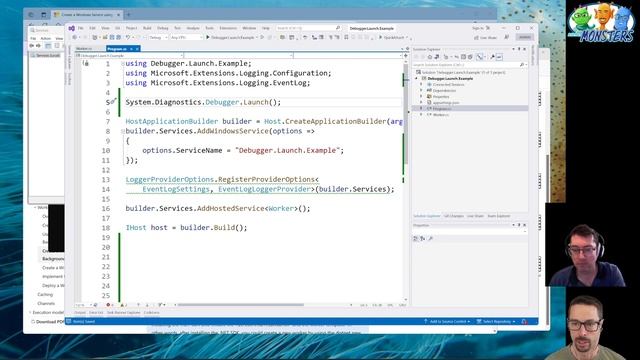This screenshot has height=360, width=640.
Task: Start debugging Debugger.Launch.Example
Action: click(x=231, y=38)
